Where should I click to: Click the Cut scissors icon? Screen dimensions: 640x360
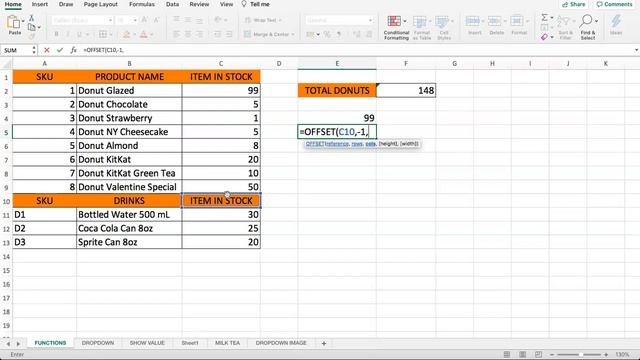pos(31,18)
